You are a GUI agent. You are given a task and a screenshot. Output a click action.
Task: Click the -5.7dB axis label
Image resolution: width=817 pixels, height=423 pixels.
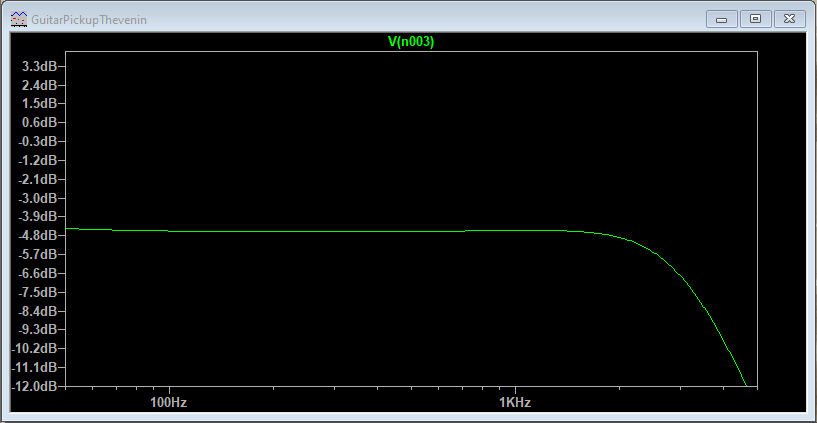click(38, 255)
